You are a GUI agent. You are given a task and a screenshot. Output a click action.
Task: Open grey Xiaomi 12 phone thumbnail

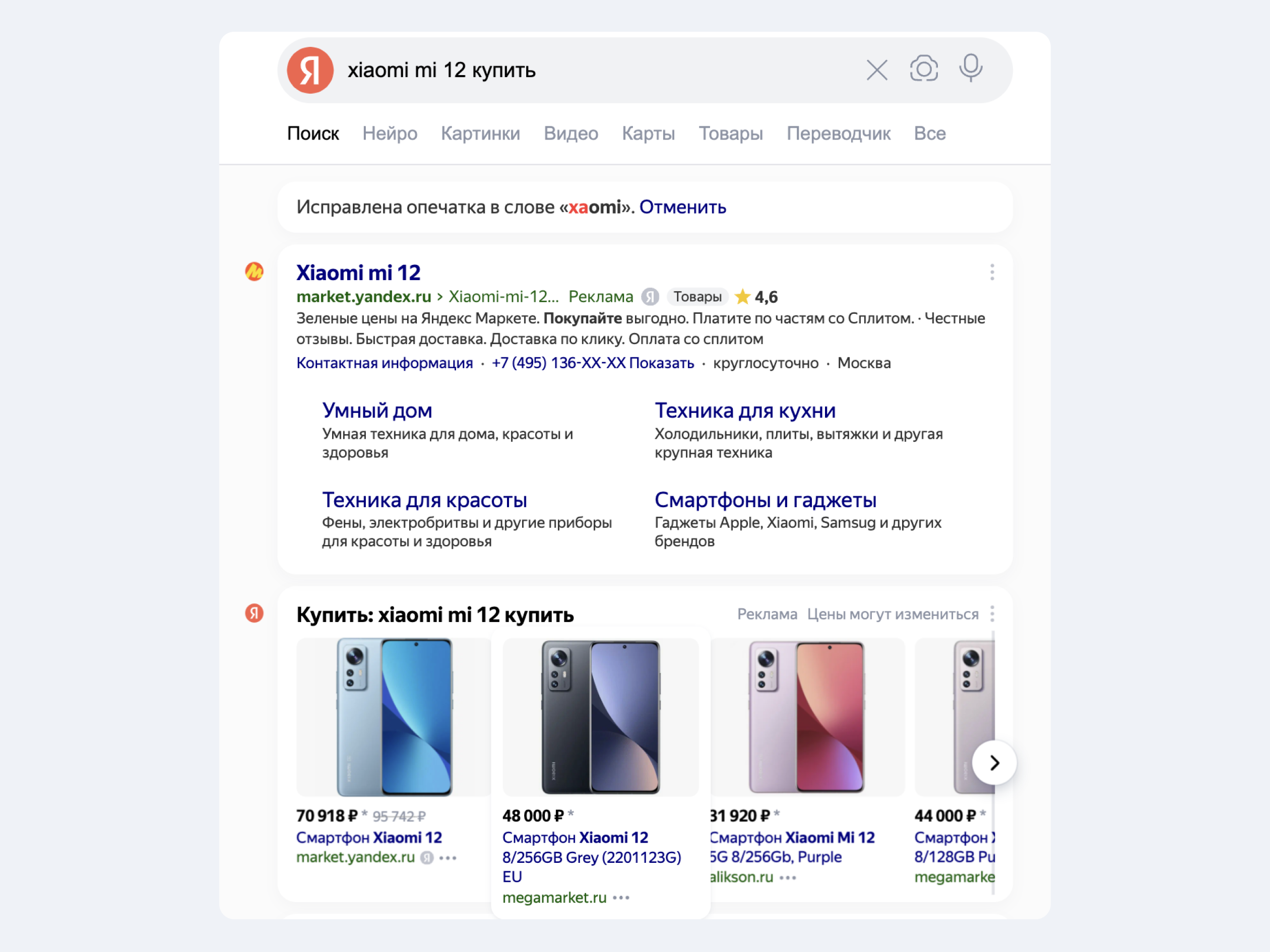[x=601, y=717]
